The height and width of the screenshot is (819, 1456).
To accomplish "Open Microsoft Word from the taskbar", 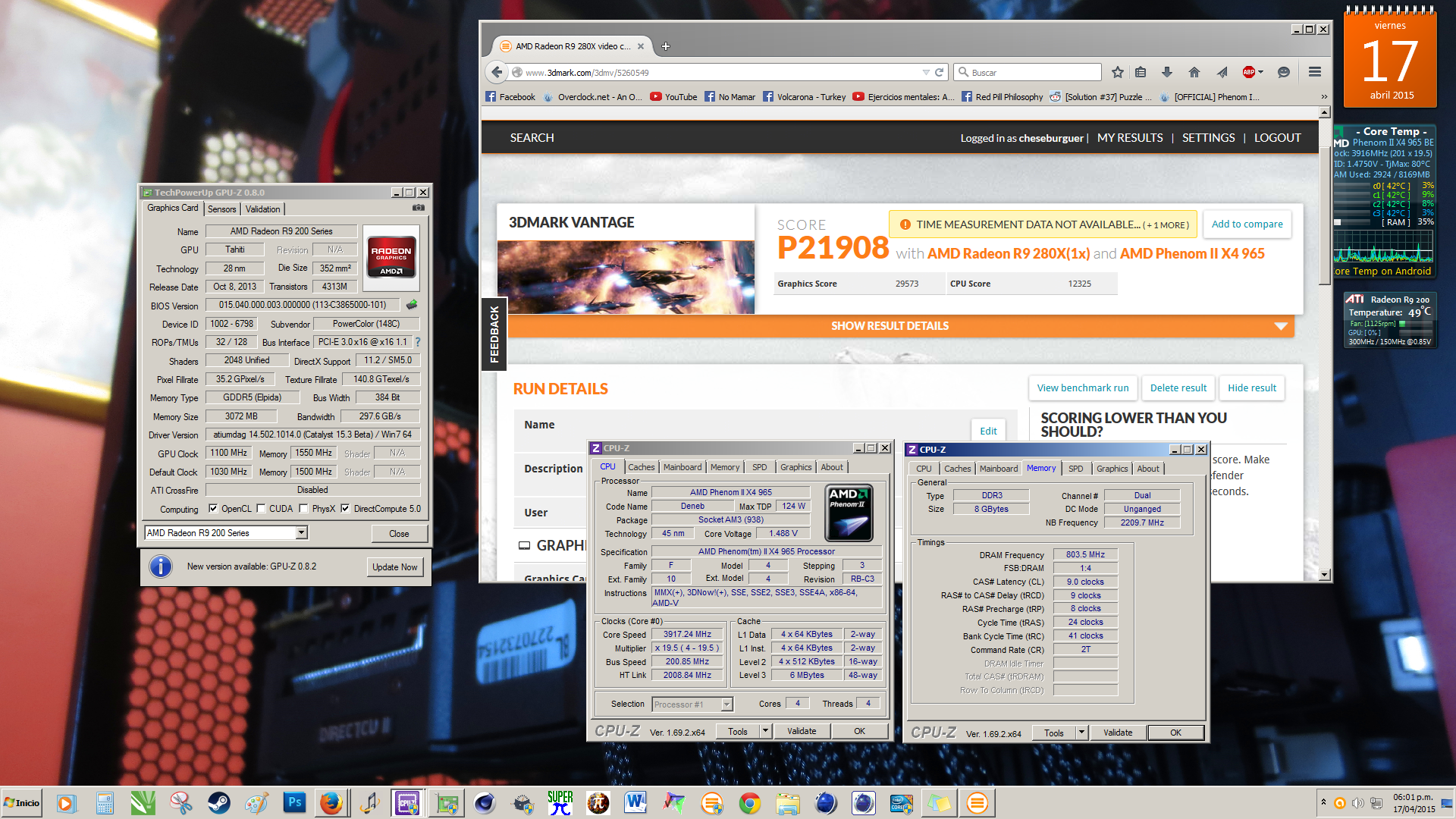I will click(635, 803).
